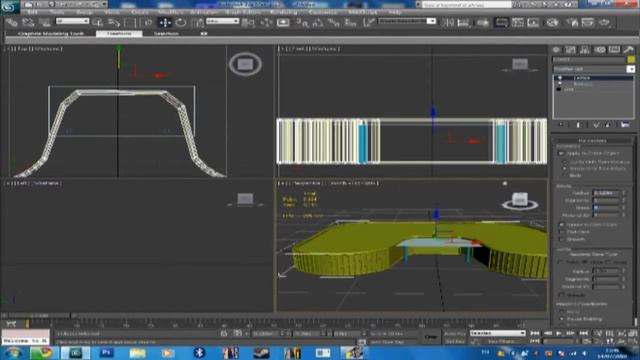Screen dimensions: 640x360
Task: Click Maximize Viewport Toggle icon
Action: 633,341
